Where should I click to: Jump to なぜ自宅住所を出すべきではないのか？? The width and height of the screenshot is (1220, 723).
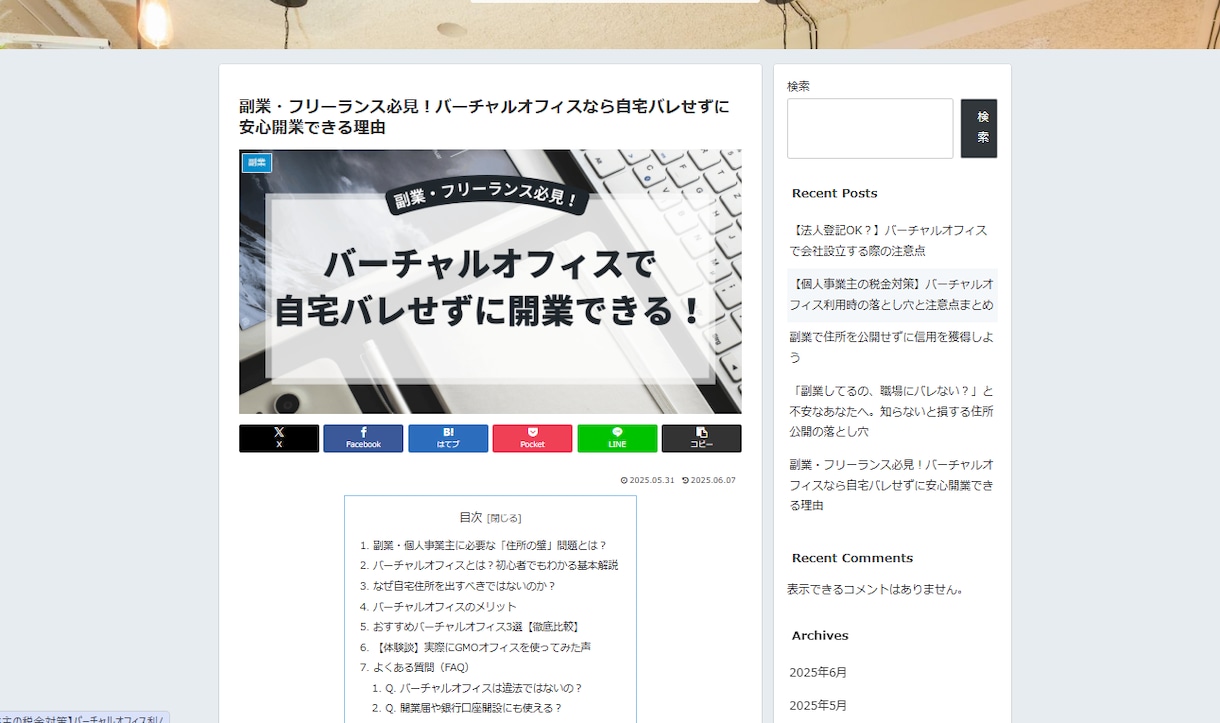[x=464, y=586]
